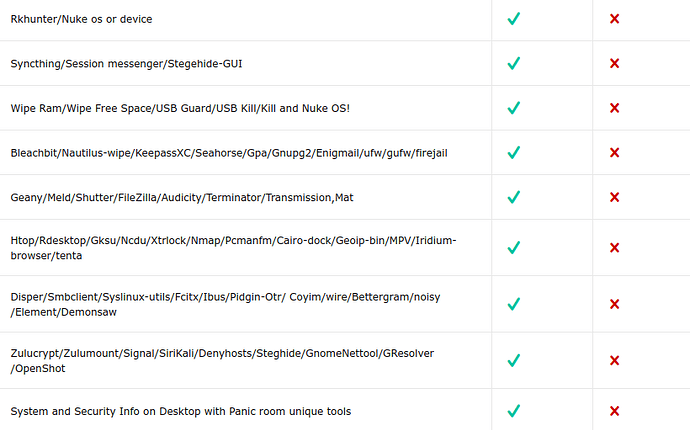Click green checkmark beside Syncthing/Session messenger row
This screenshot has height=430, width=690.
[514, 63]
